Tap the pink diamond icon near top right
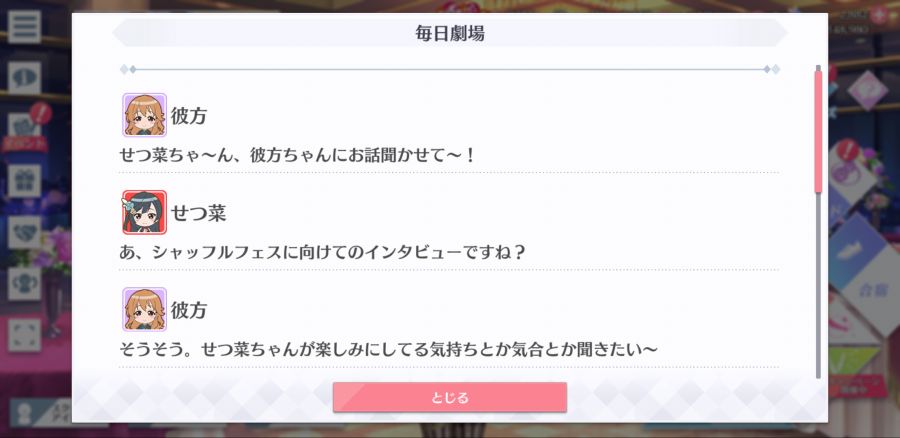Viewport: 900px width, 438px height. [x=868, y=90]
